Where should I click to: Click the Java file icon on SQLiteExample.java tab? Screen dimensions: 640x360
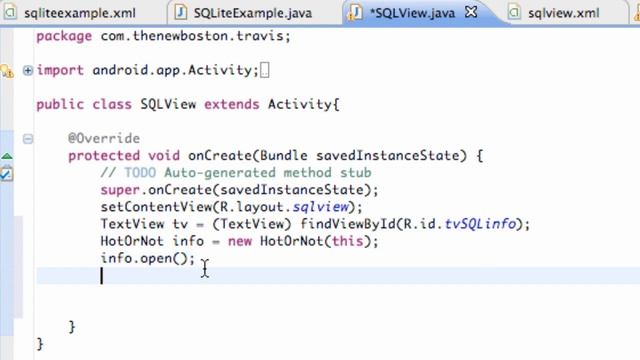pyautogui.click(x=180, y=13)
